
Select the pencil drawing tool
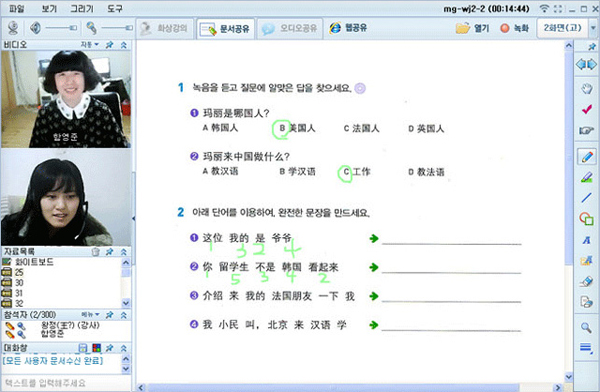pyautogui.click(x=587, y=157)
